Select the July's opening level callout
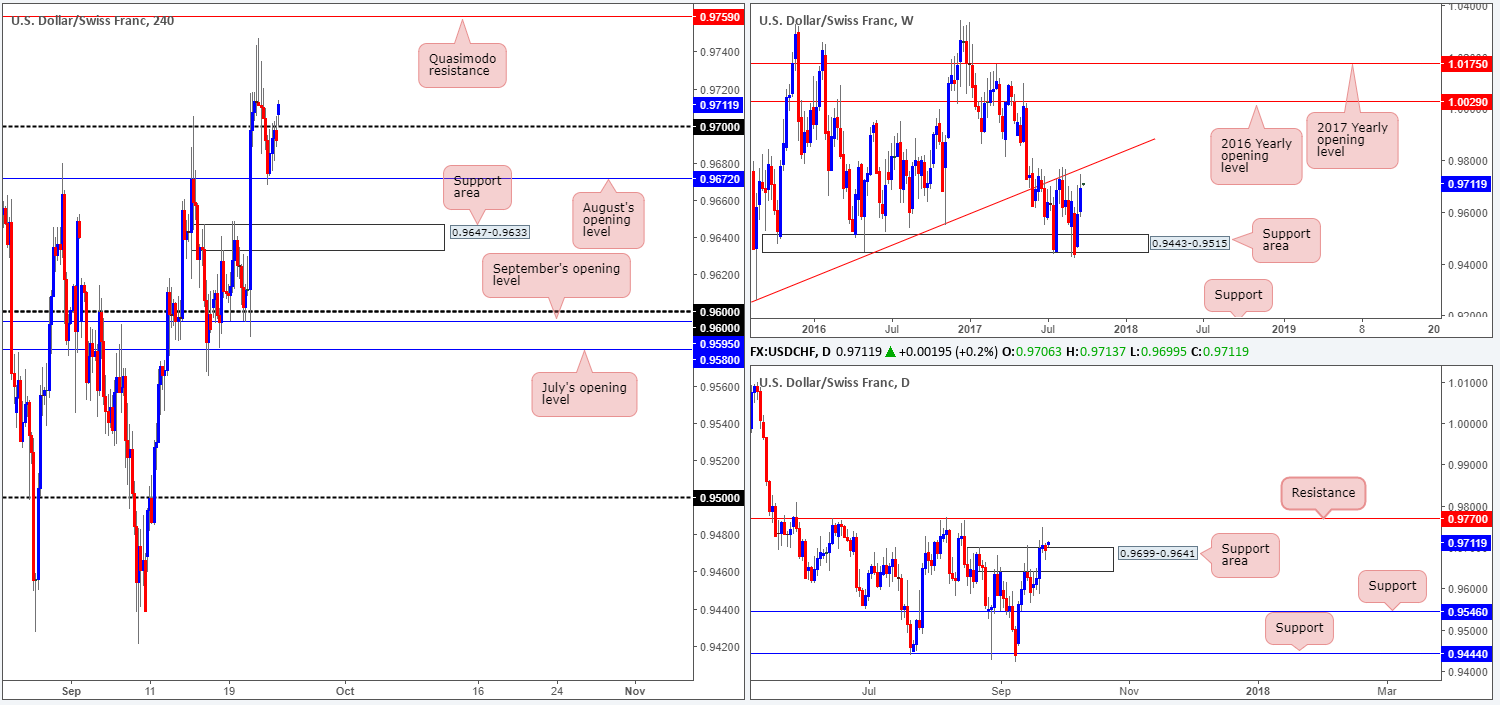Image resolution: width=1500 pixels, height=705 pixels. pyautogui.click(x=583, y=394)
